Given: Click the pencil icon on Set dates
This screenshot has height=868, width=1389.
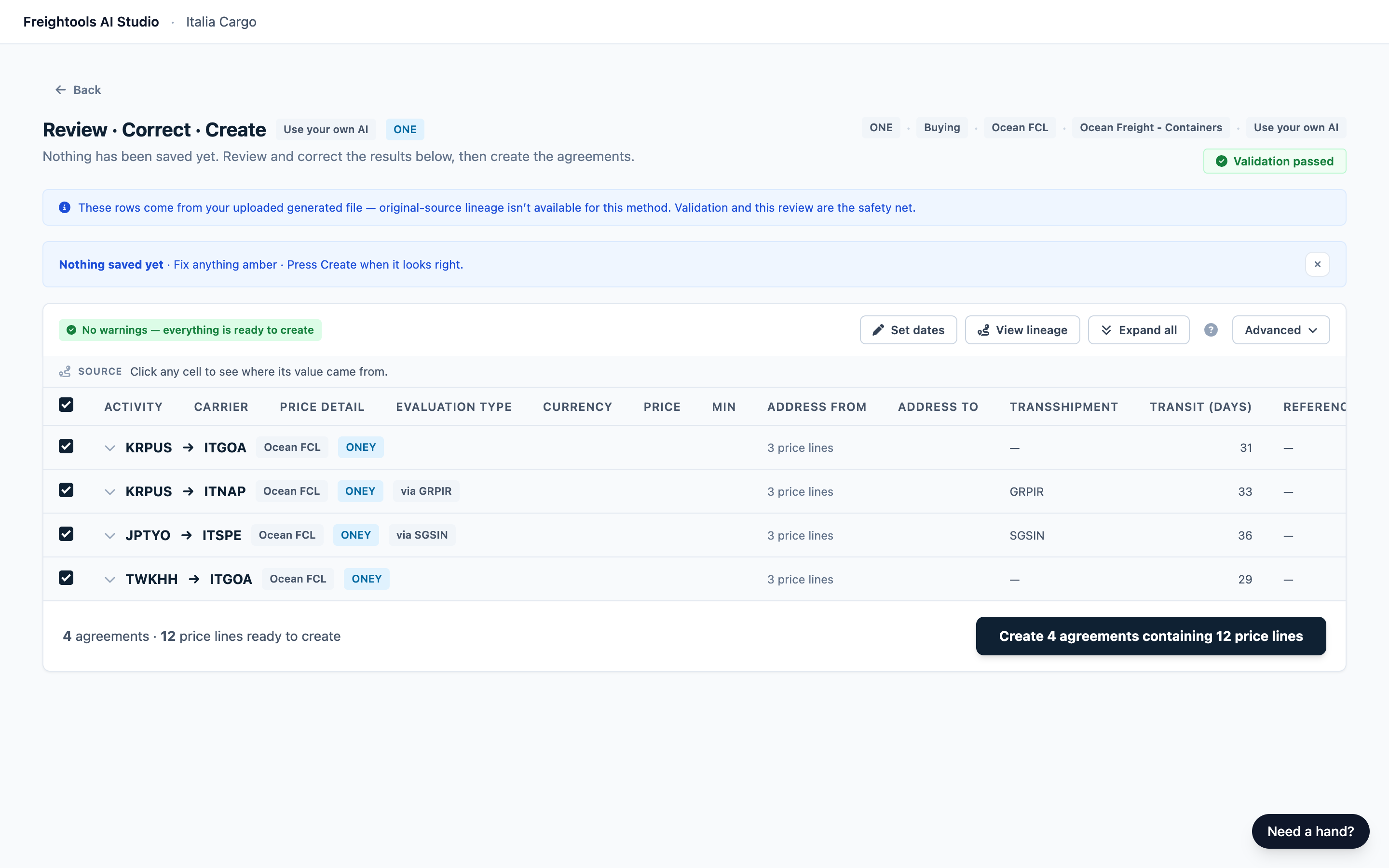Looking at the screenshot, I should tap(878, 329).
